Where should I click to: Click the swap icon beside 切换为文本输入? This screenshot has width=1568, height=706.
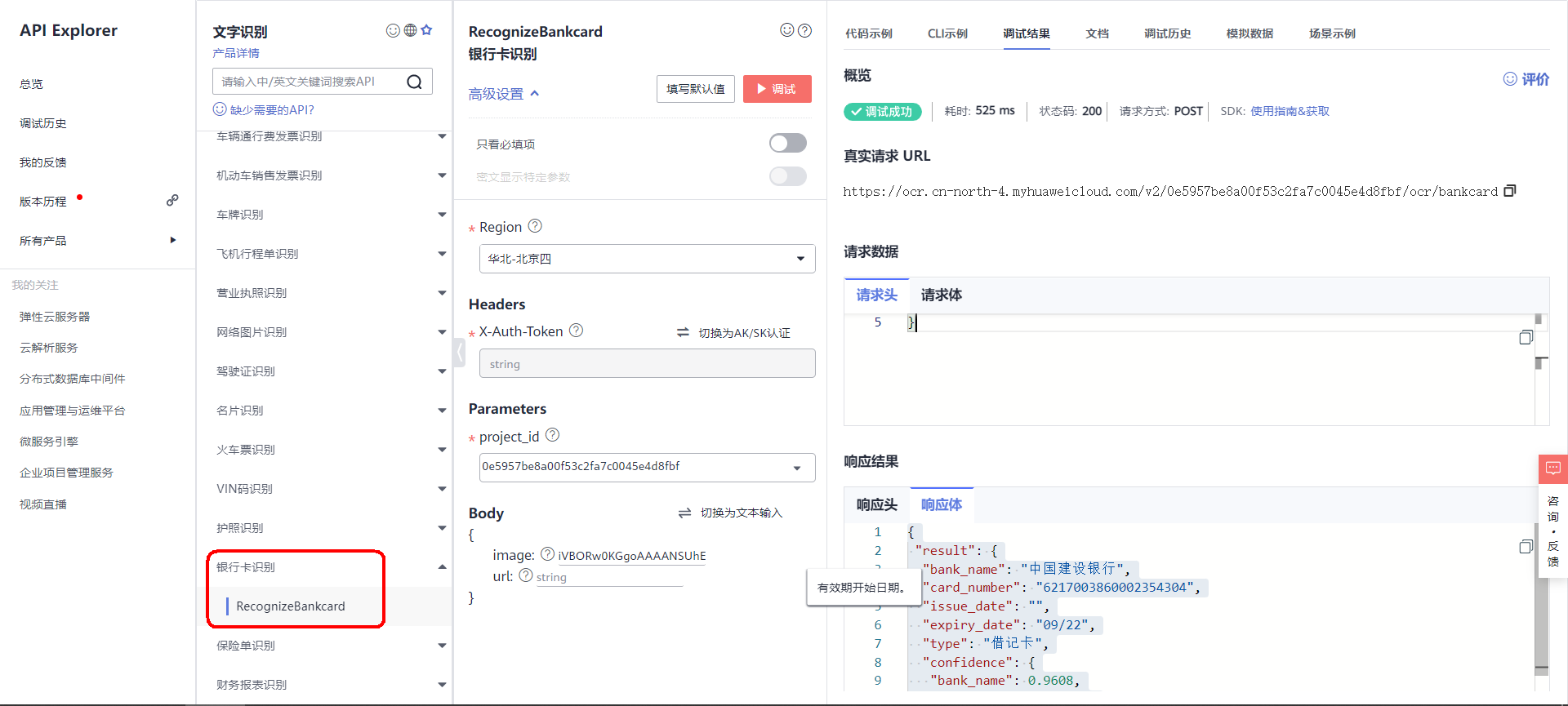tap(684, 513)
